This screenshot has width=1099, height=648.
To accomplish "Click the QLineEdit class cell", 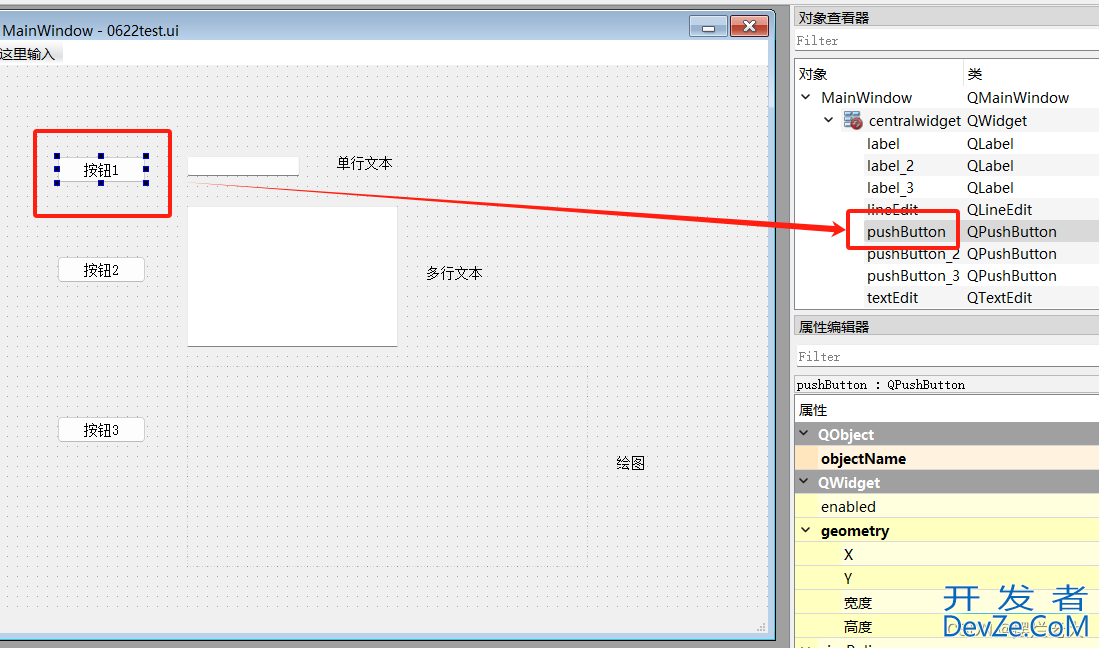I will 999,209.
